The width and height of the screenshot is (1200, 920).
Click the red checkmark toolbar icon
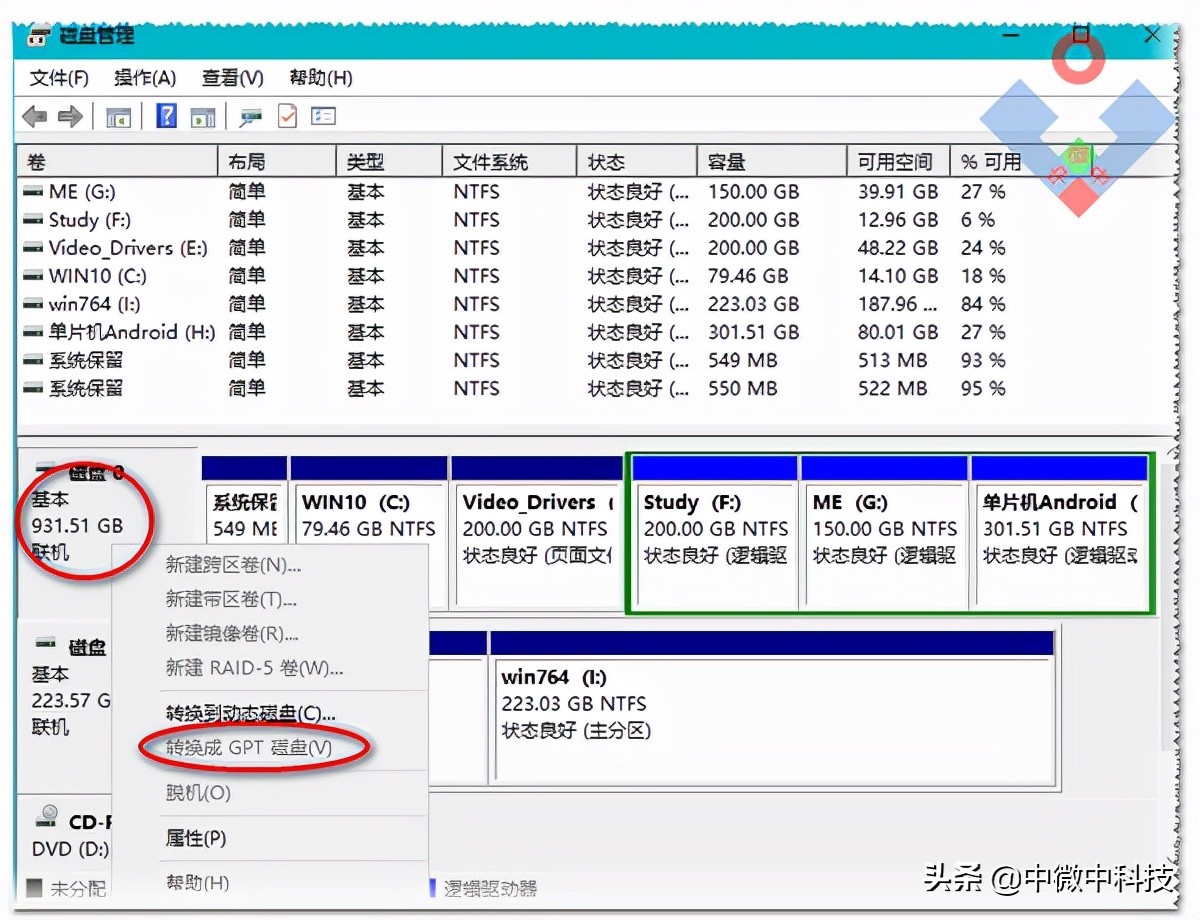point(285,116)
